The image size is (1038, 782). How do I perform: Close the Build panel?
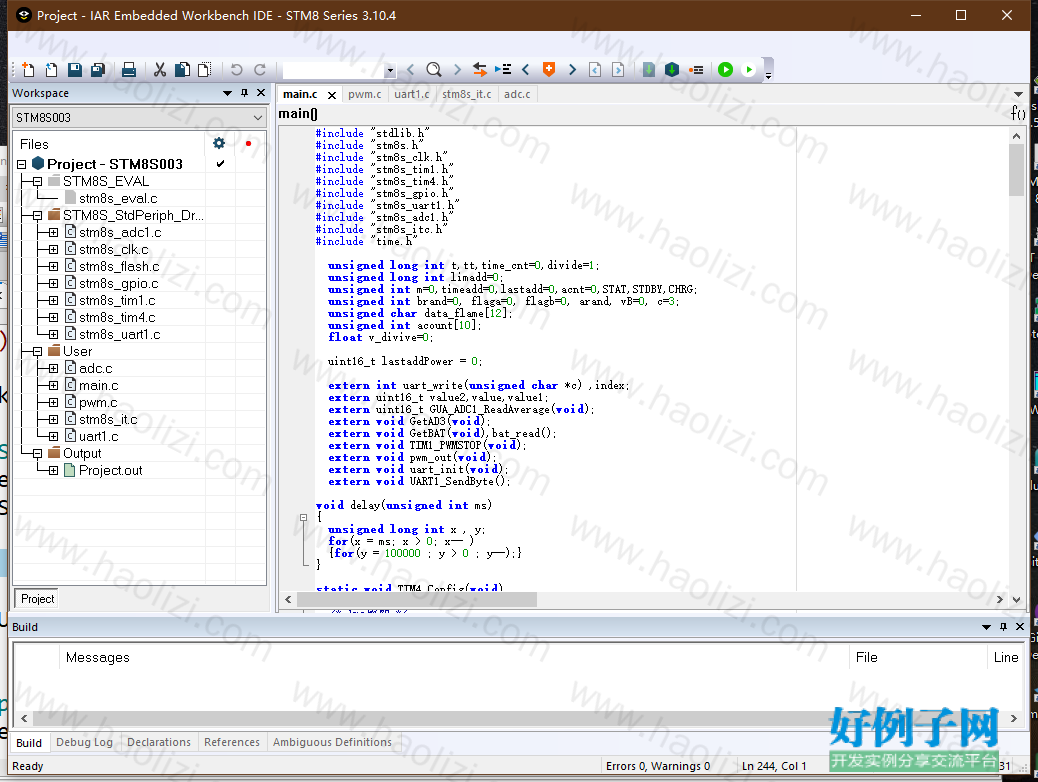(1019, 626)
